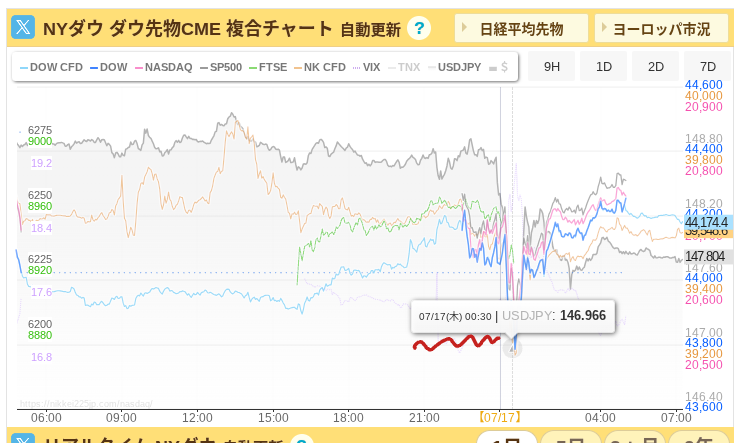
Task: Enable the TNX series in the legend
Action: point(404,67)
